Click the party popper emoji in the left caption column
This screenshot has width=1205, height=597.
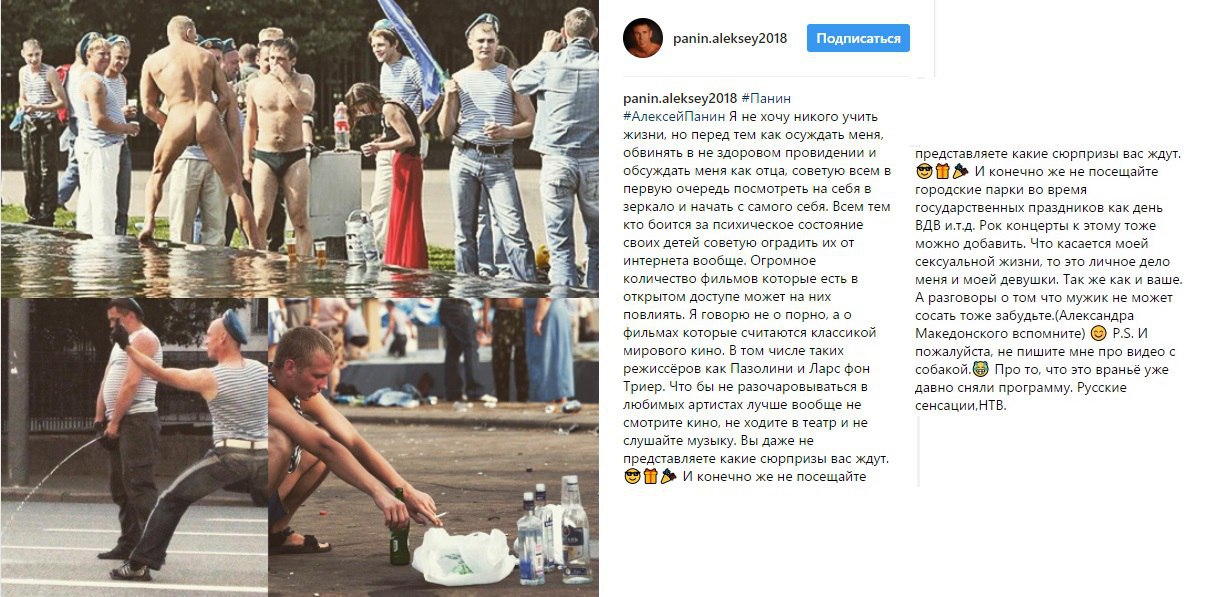click(x=667, y=477)
